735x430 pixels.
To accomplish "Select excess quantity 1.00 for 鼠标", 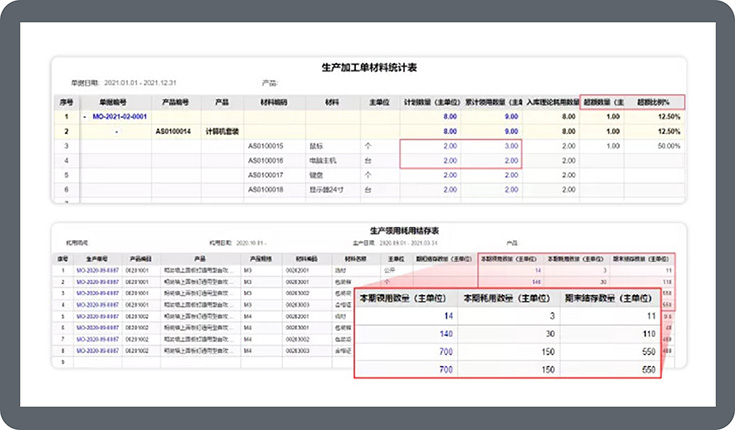I will pyautogui.click(x=613, y=146).
